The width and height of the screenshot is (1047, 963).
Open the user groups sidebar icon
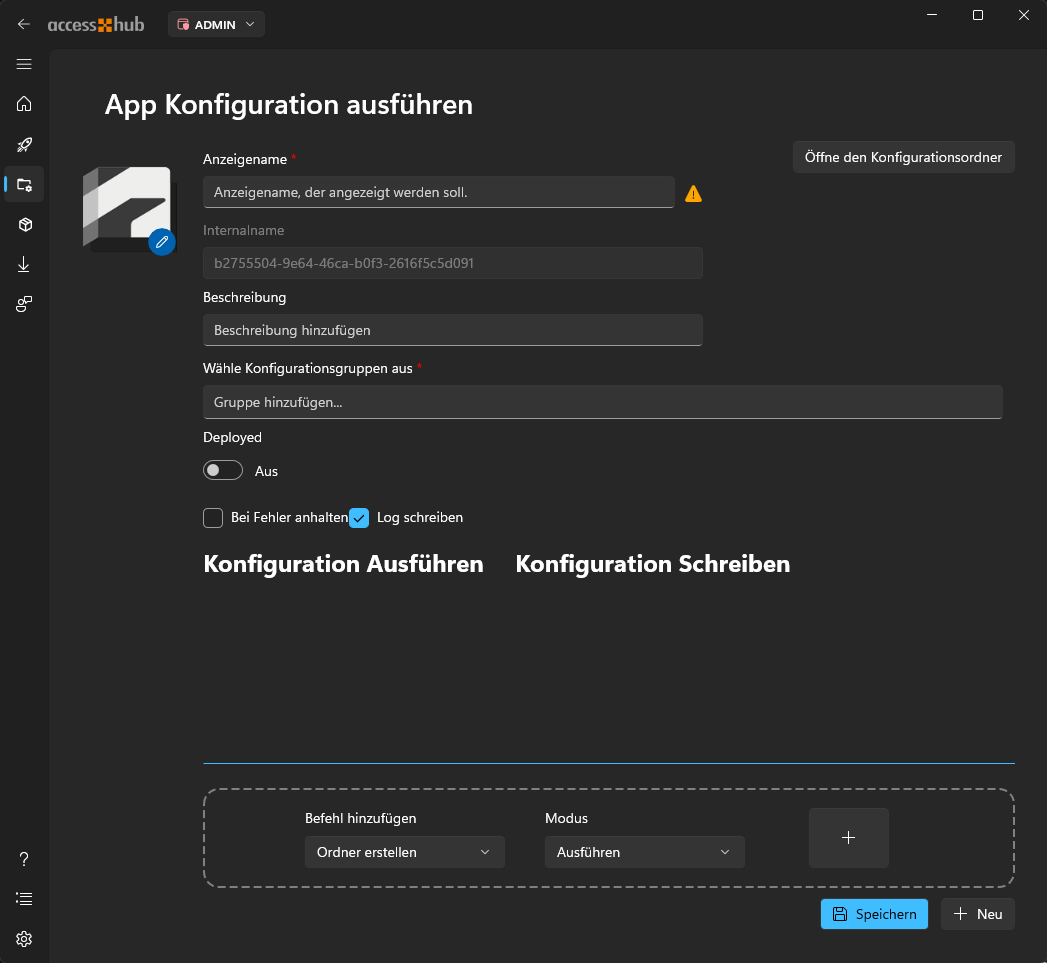[24, 305]
